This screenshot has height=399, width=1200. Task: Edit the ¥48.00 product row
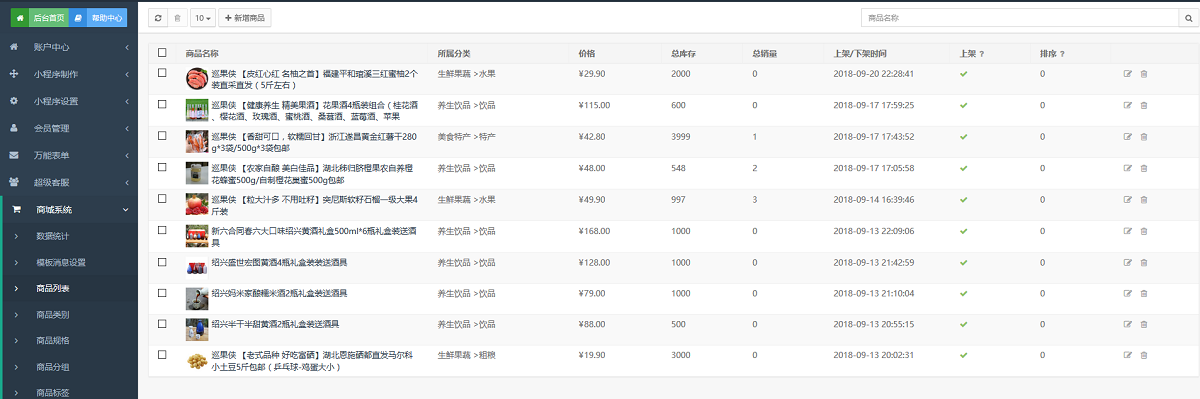[x=1128, y=168]
